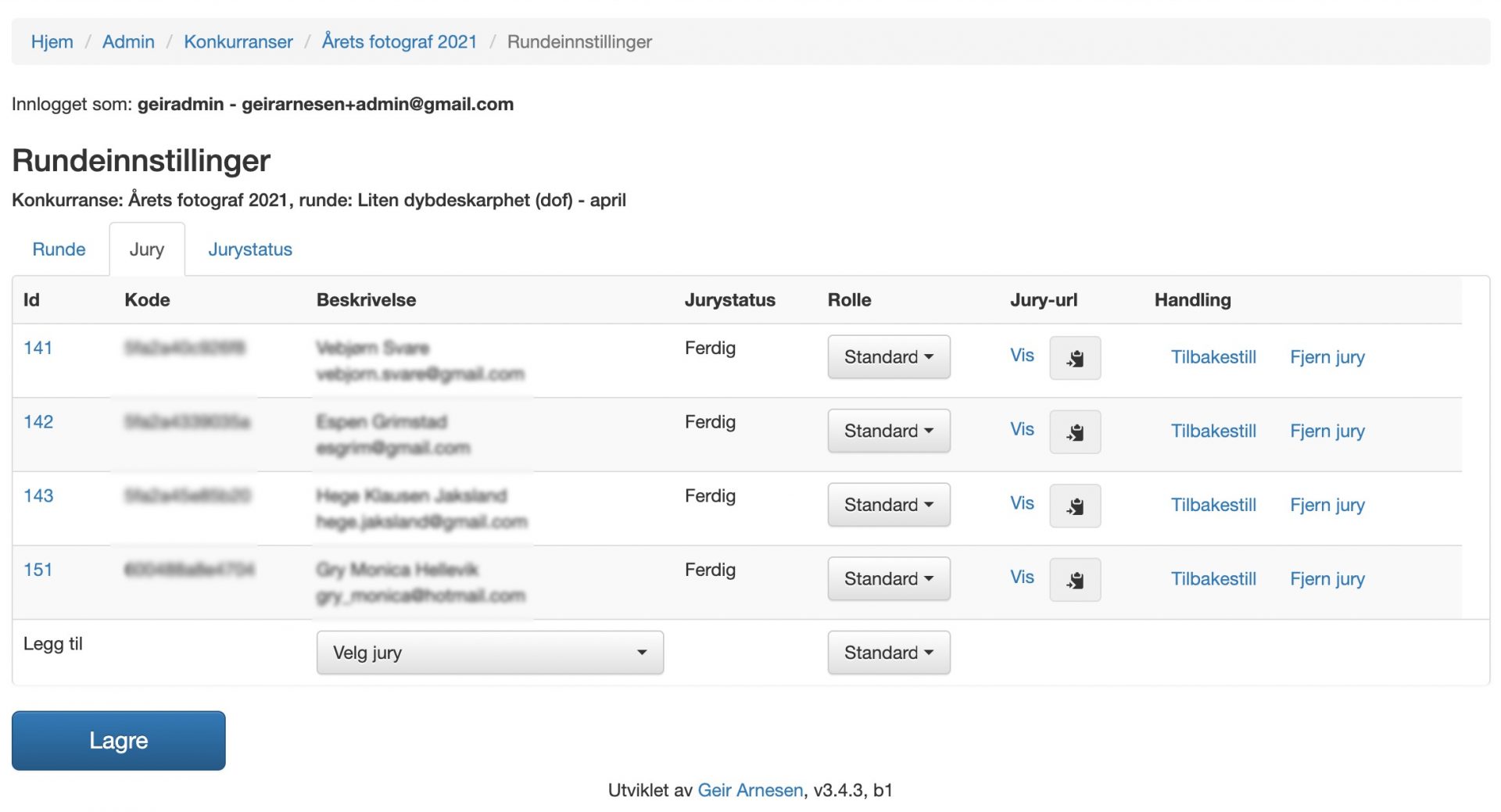Open jury id 143 link
Image resolution: width=1501 pixels, height=812 pixels.
(38, 495)
